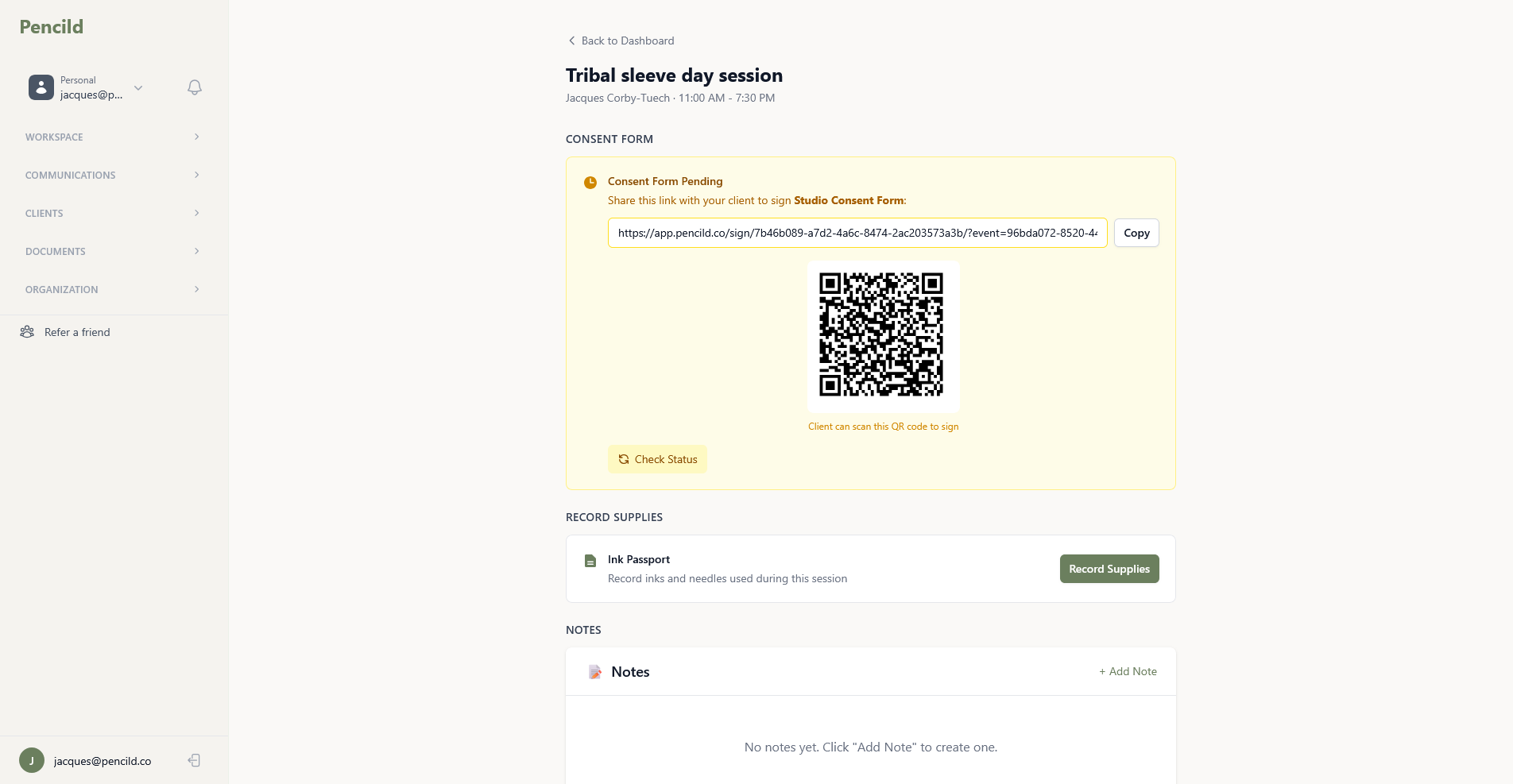
Task: Open the Documents menu section
Action: pos(112,252)
